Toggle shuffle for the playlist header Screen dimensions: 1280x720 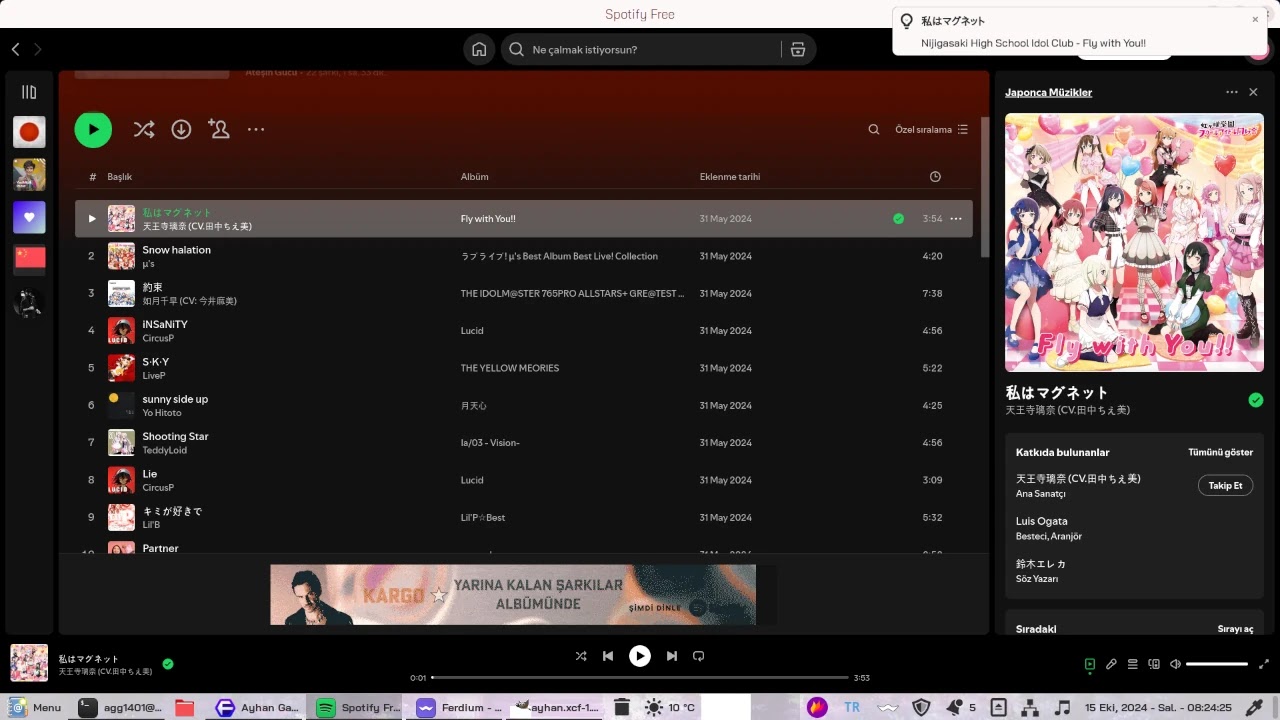pos(144,129)
